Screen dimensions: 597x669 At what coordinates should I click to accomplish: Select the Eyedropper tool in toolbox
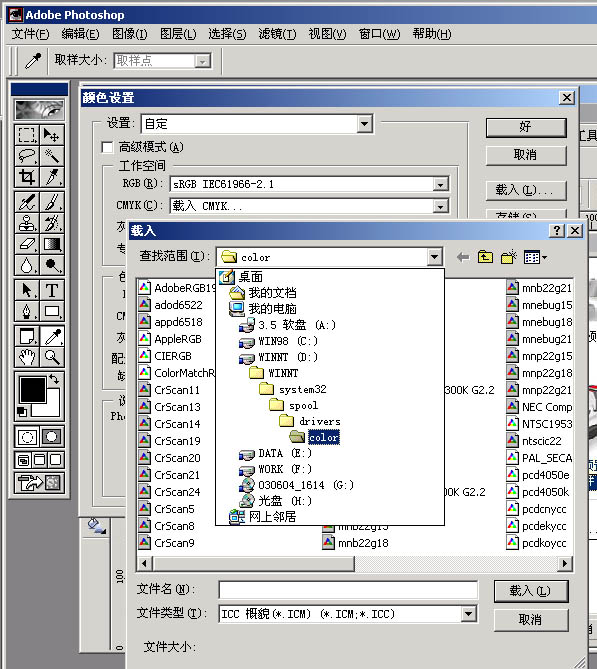52,336
